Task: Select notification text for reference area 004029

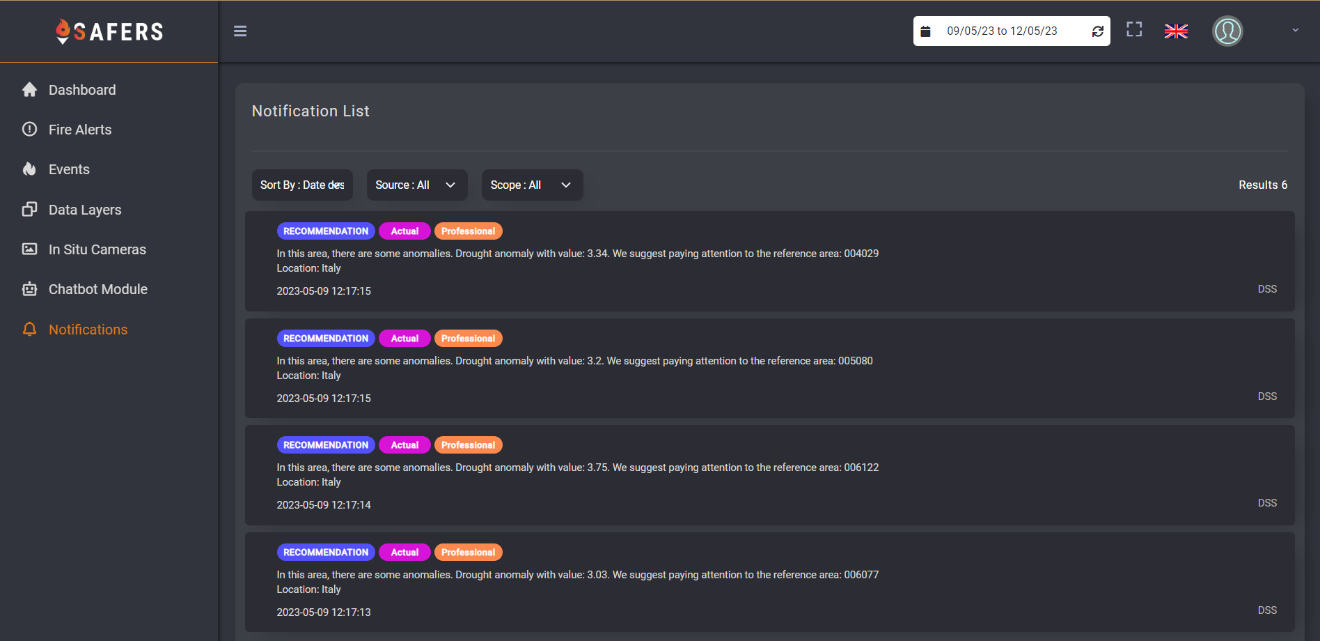Action: pos(578,254)
